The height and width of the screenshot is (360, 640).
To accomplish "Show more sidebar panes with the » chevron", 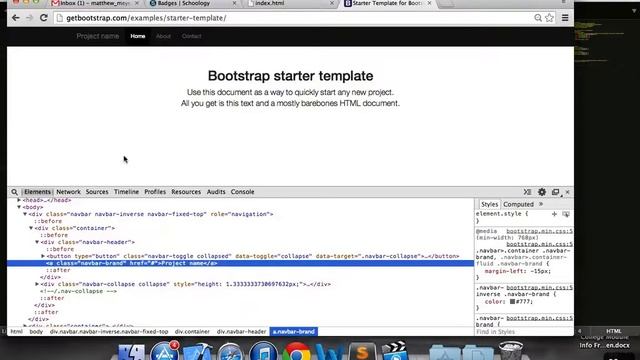I will coord(541,204).
